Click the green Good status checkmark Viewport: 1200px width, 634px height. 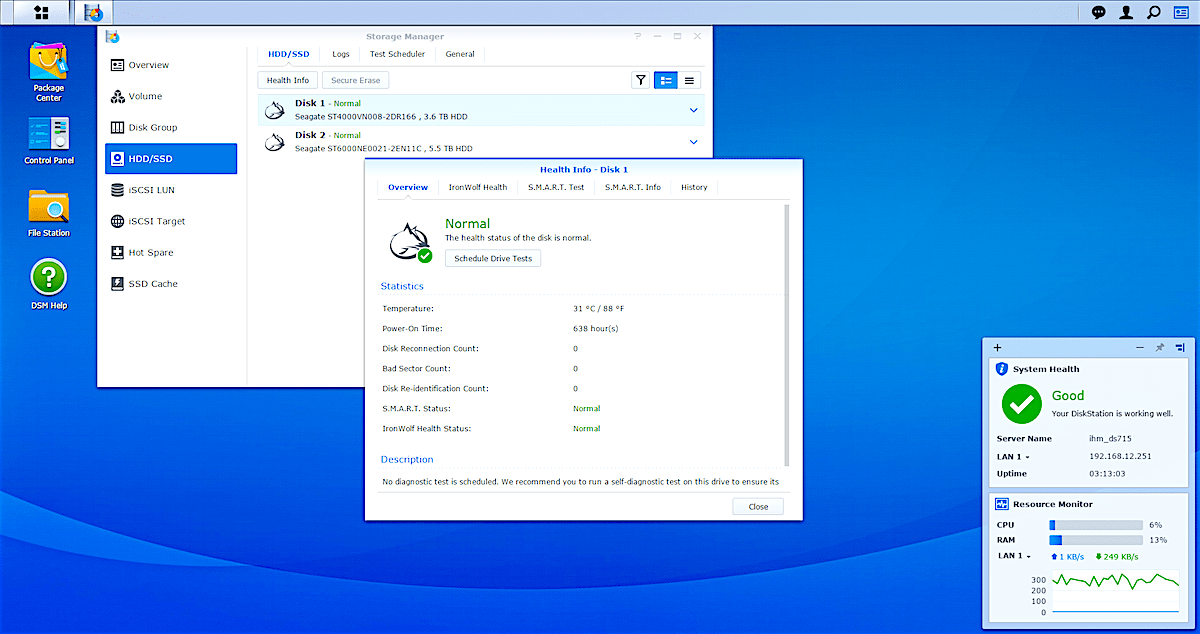1021,403
